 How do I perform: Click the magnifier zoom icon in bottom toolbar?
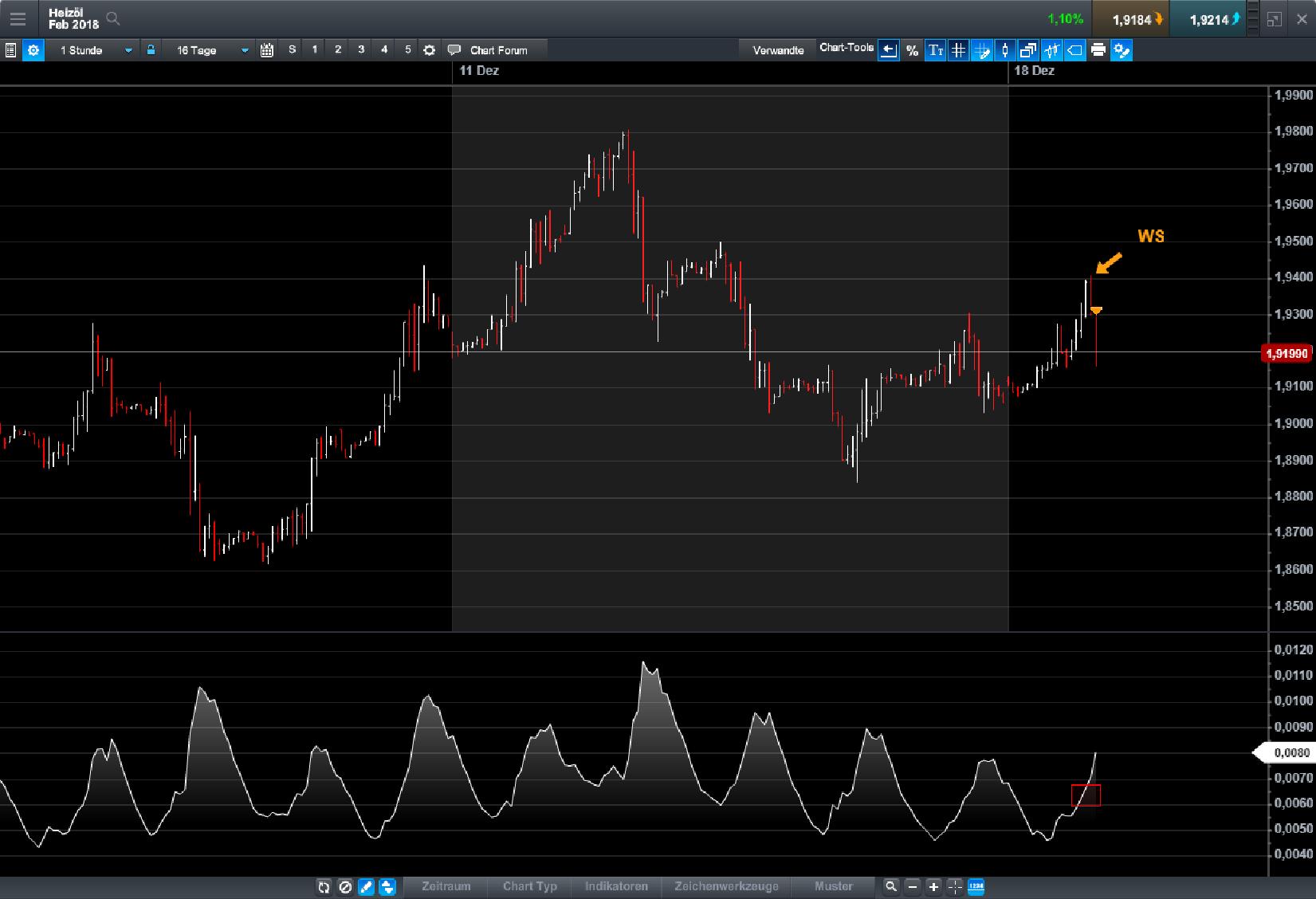890,886
